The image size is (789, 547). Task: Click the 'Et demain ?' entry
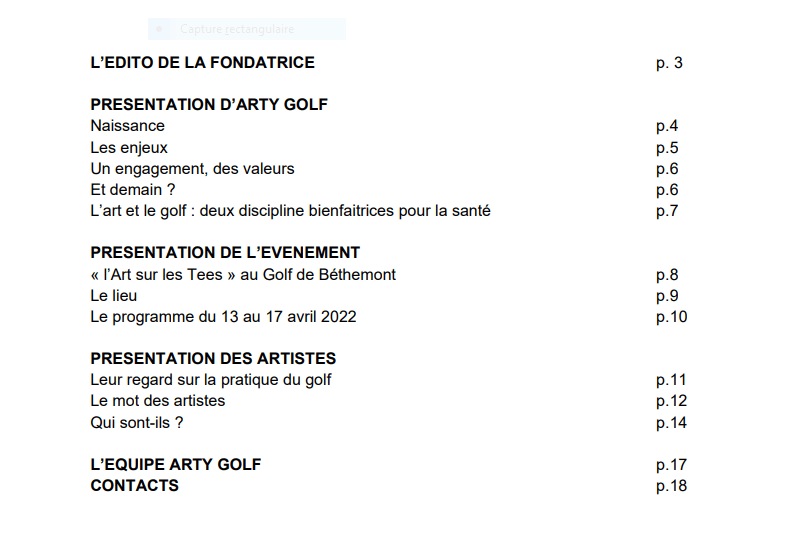133,190
